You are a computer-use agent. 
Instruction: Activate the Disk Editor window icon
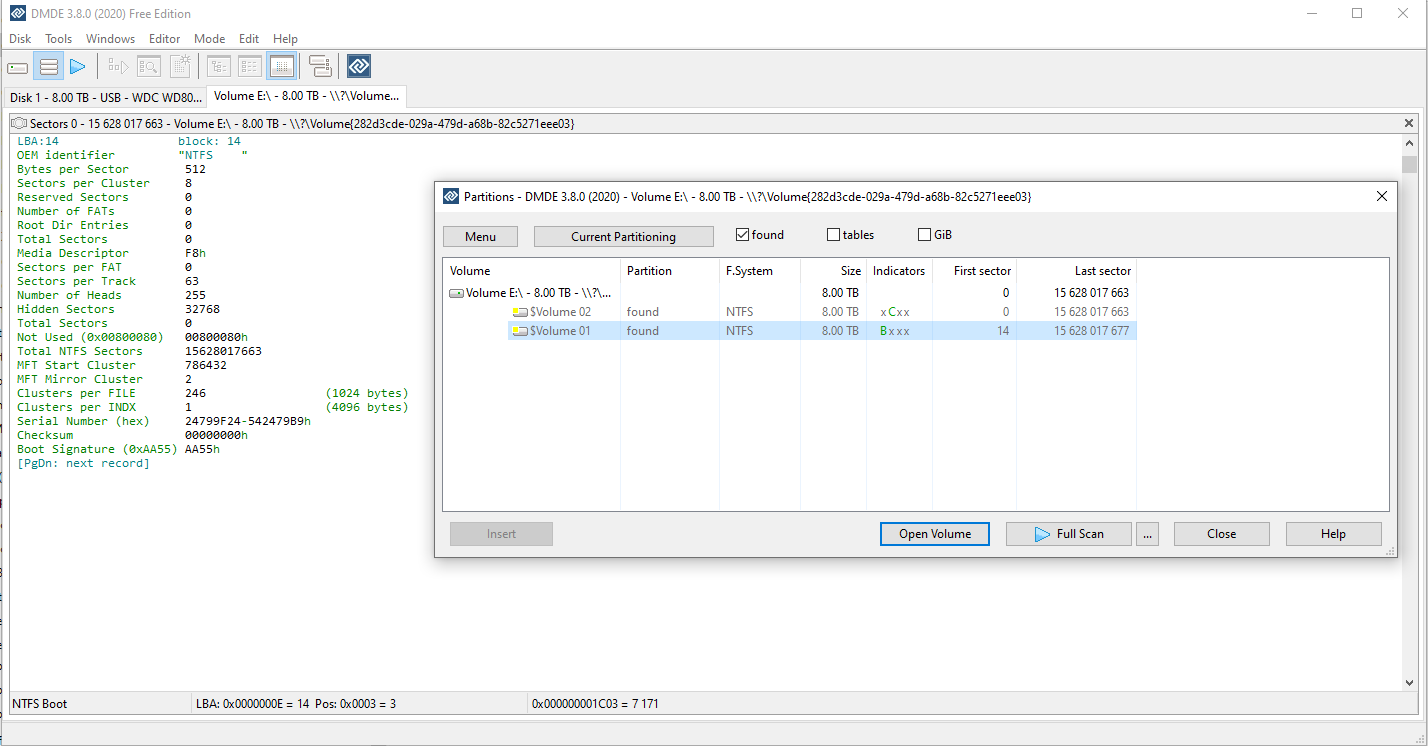pos(281,67)
